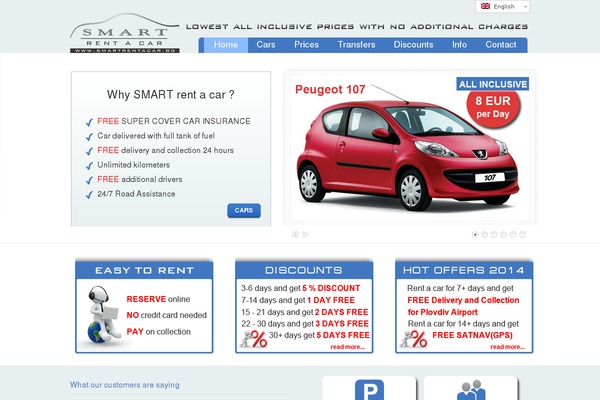The image size is (600, 400).
Task: Open the Contact menu item
Action: point(501,45)
